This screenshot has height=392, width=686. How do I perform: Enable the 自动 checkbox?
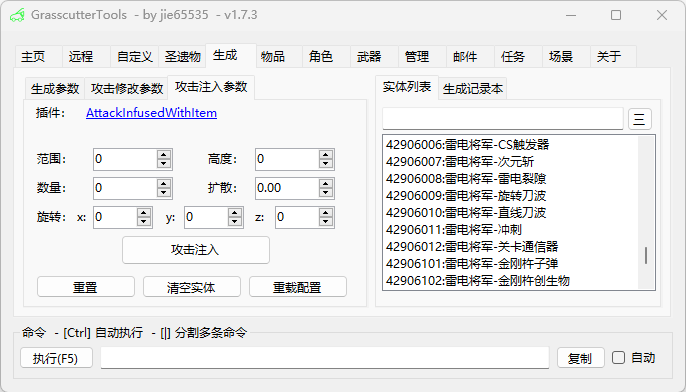[x=618, y=357]
